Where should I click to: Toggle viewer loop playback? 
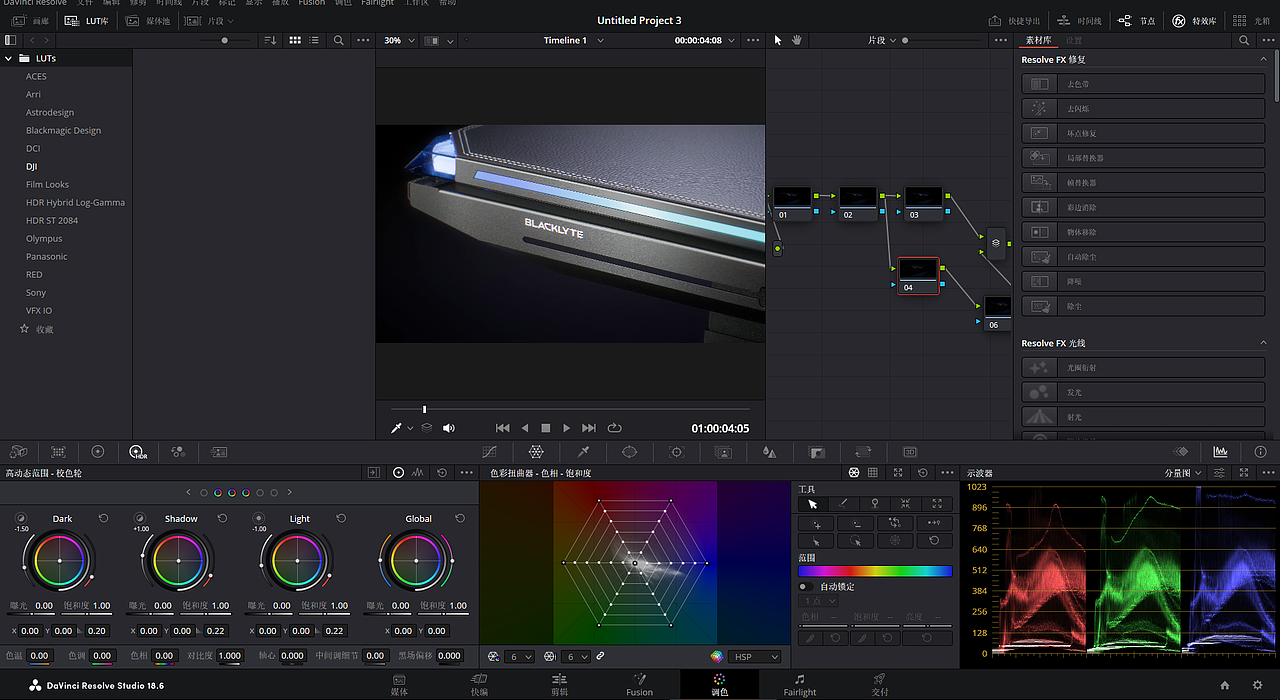614,428
